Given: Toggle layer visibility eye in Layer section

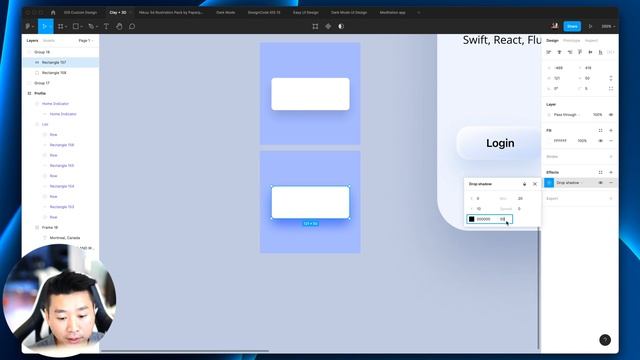Looking at the screenshot, I should point(611,115).
